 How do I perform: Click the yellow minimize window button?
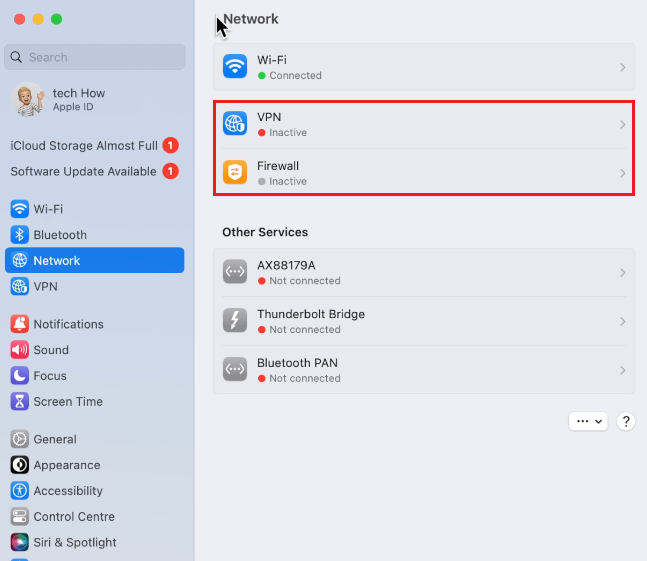pyautogui.click(x=38, y=19)
